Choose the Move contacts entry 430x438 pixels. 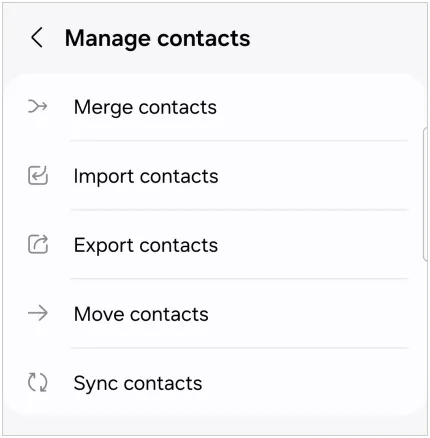coord(215,314)
